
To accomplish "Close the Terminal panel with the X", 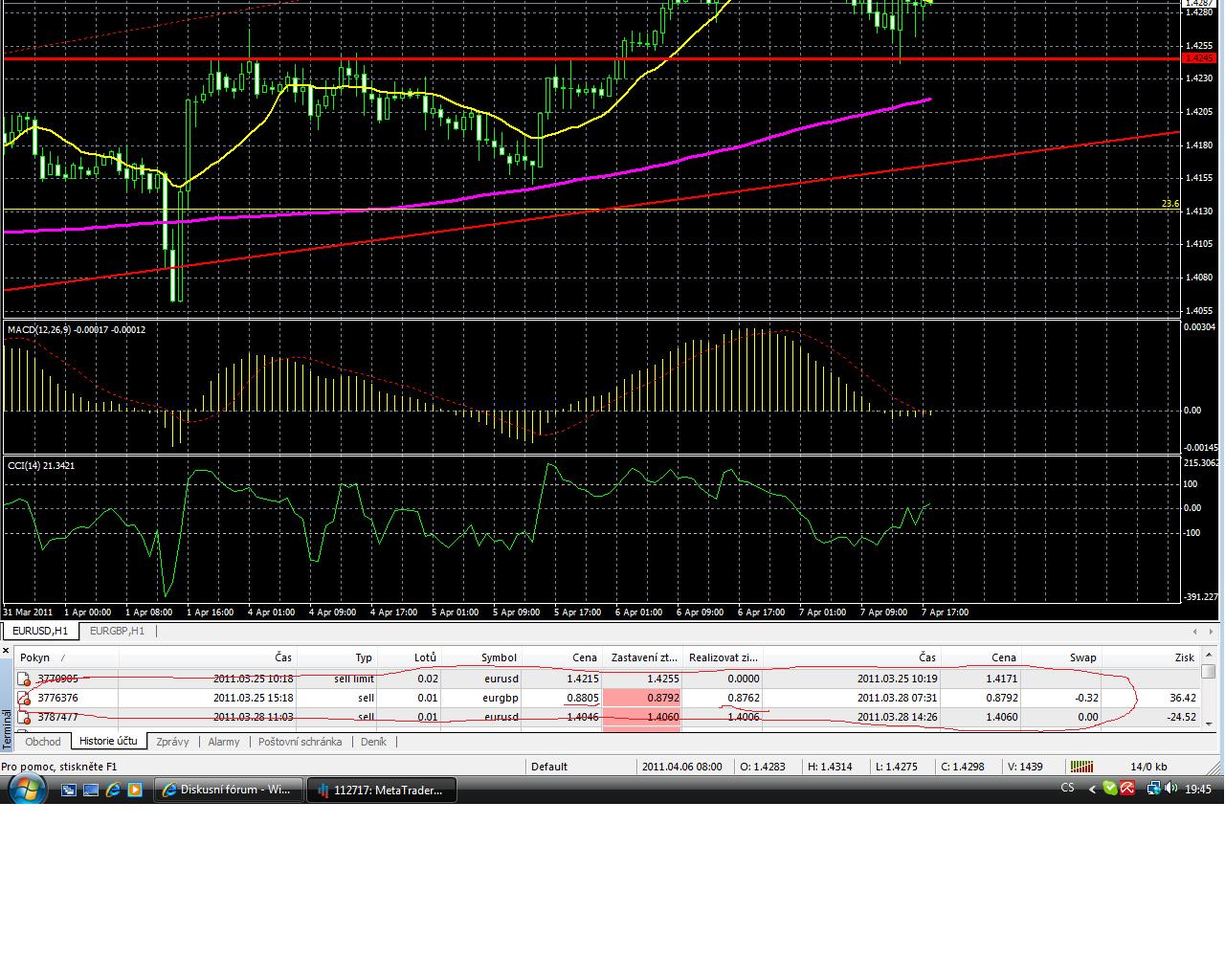I will click(6, 651).
